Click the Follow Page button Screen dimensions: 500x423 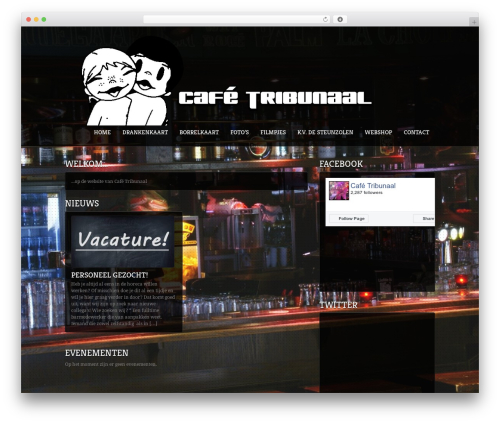349,219
